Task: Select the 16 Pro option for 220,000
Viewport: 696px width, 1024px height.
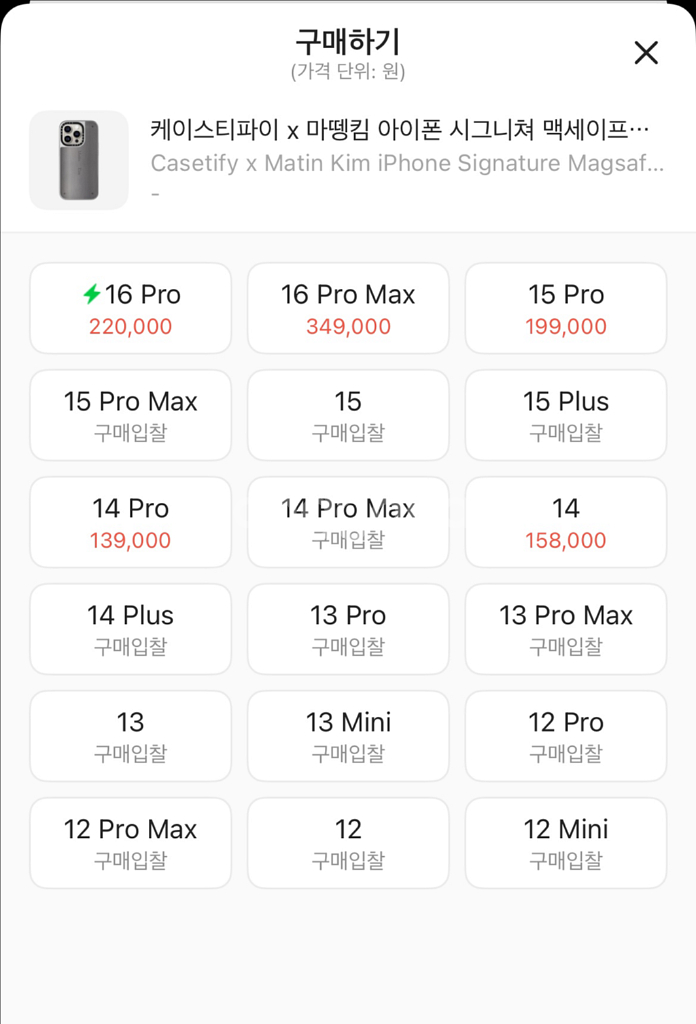Action: 131,309
